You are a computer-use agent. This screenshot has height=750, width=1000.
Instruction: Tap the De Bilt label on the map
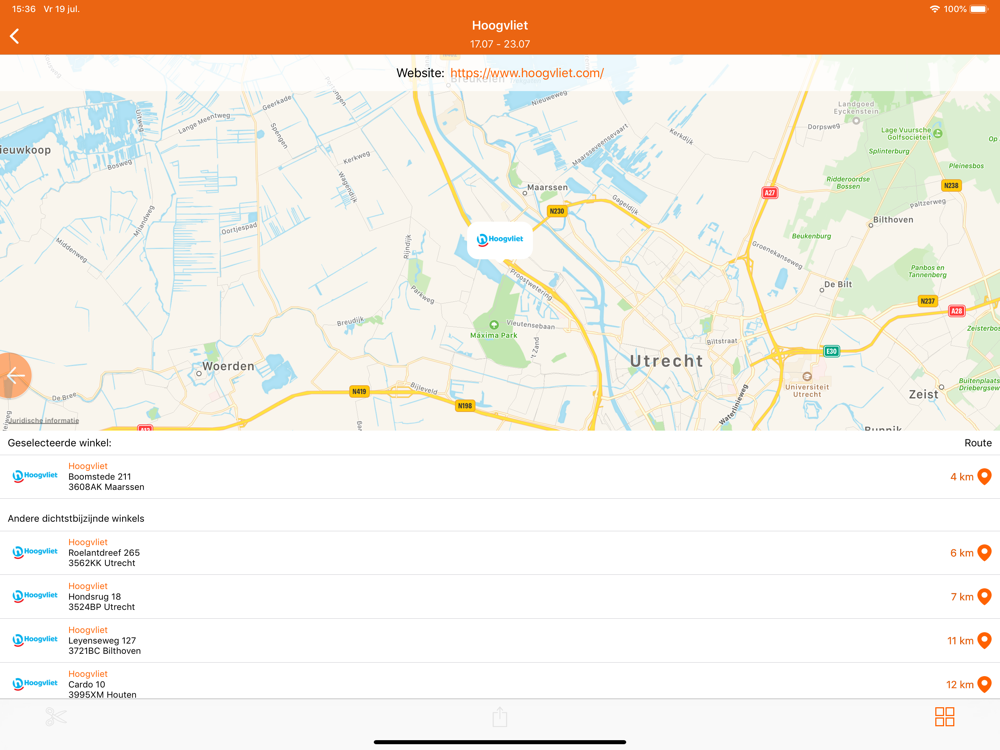[x=837, y=284]
